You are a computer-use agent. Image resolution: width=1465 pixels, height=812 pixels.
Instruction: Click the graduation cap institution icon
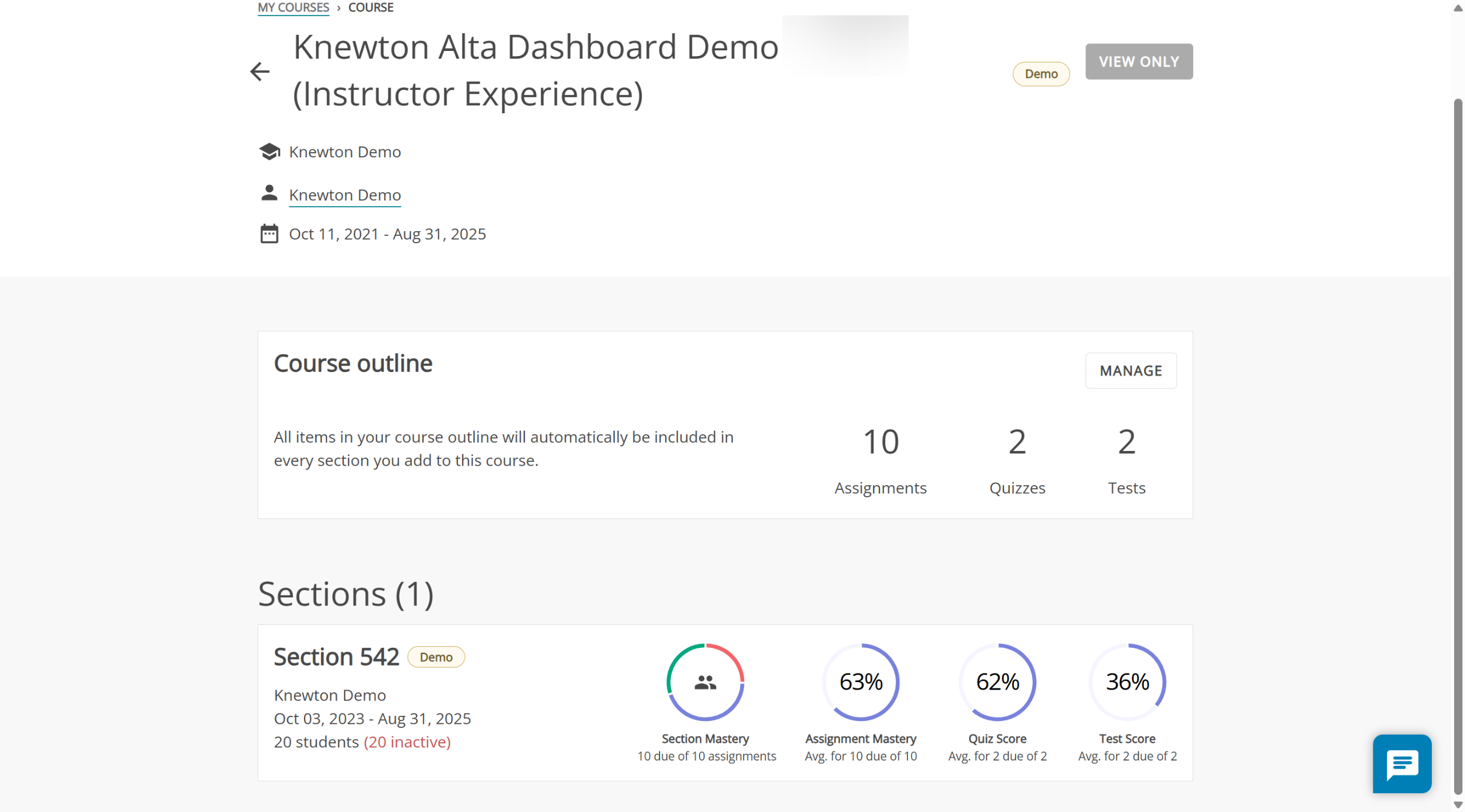click(269, 152)
